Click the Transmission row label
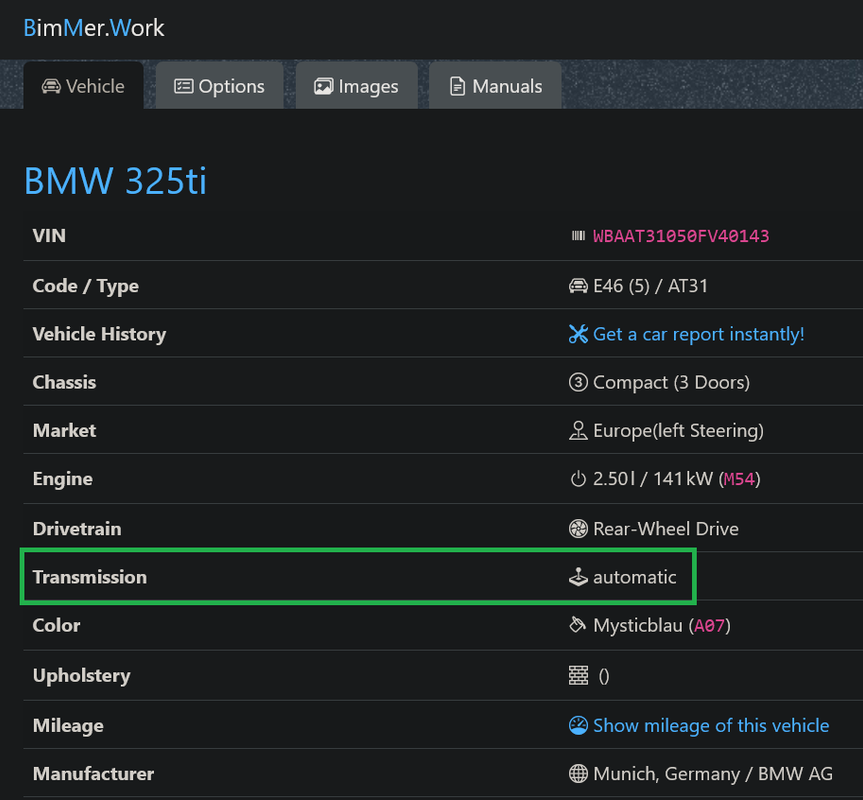Image resolution: width=863 pixels, height=800 pixels. (90, 577)
